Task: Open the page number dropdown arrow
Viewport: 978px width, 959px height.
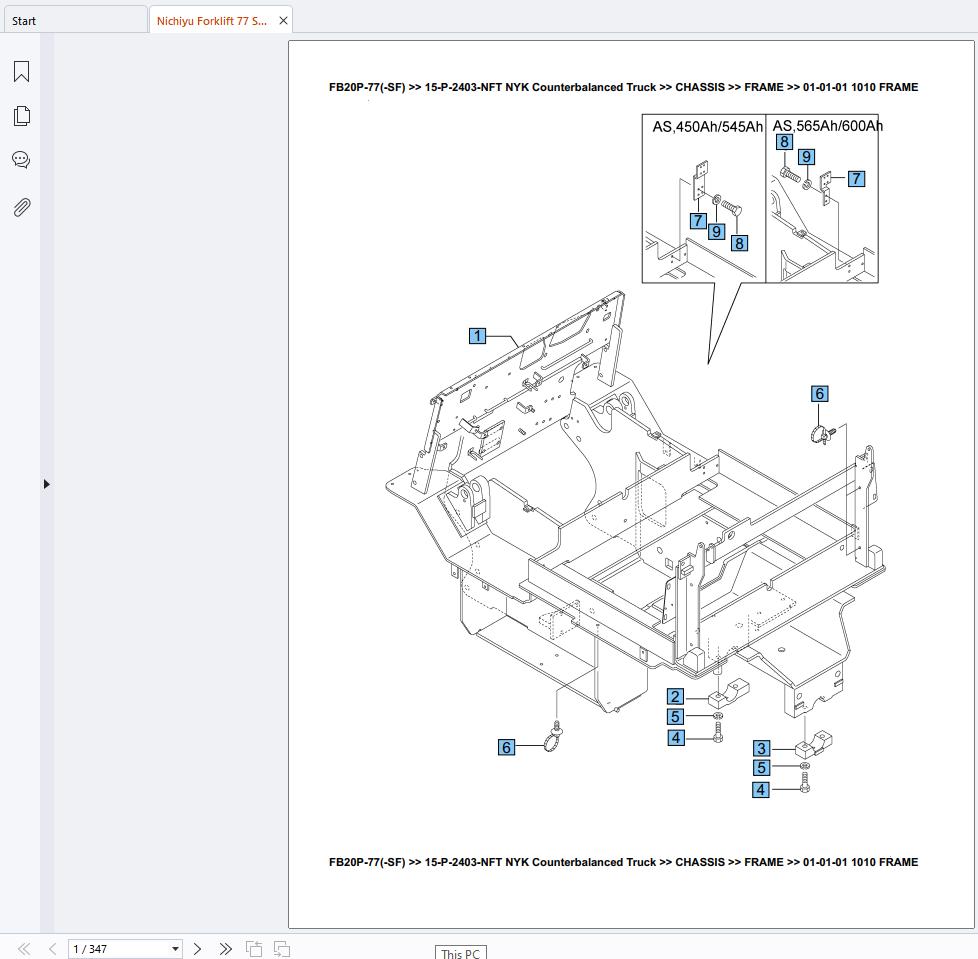Action: pyautogui.click(x=175, y=948)
